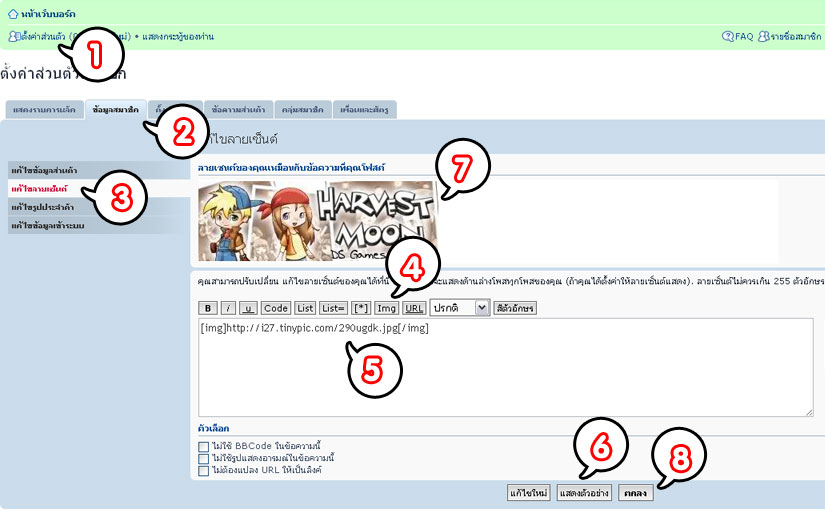This screenshot has height=510, width=825.
Task: Open the friends and foes tab
Action: tap(364, 110)
